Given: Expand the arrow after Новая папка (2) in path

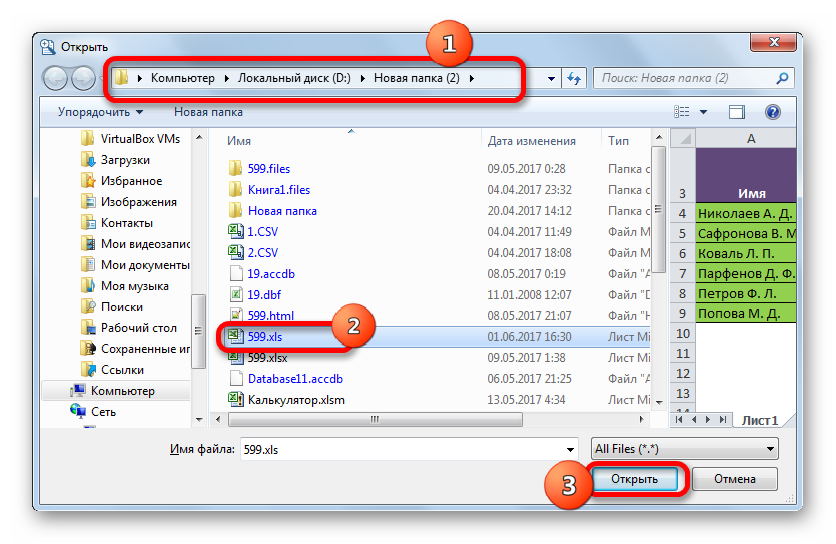Looking at the screenshot, I should tap(472, 78).
